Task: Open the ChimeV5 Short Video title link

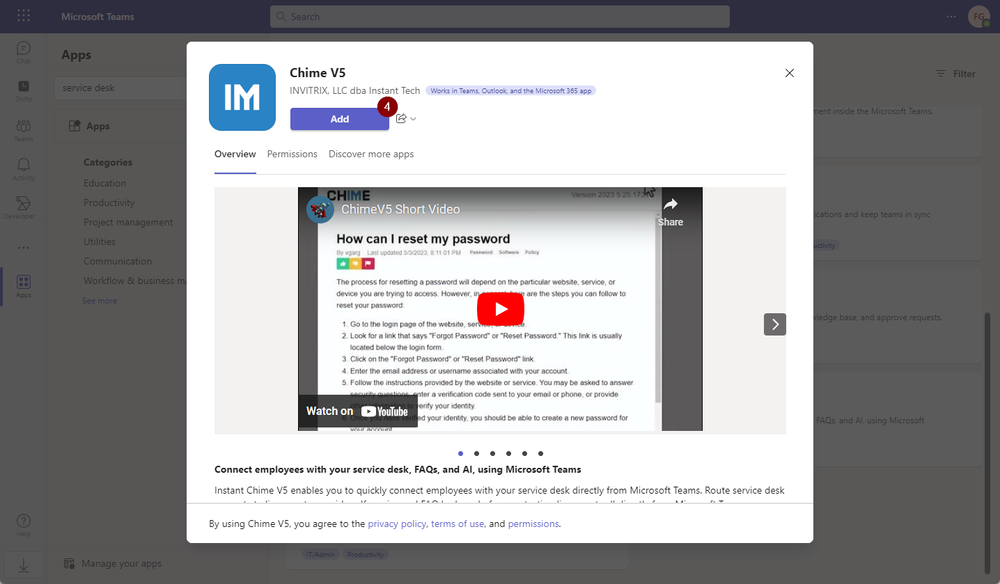Action: point(401,209)
